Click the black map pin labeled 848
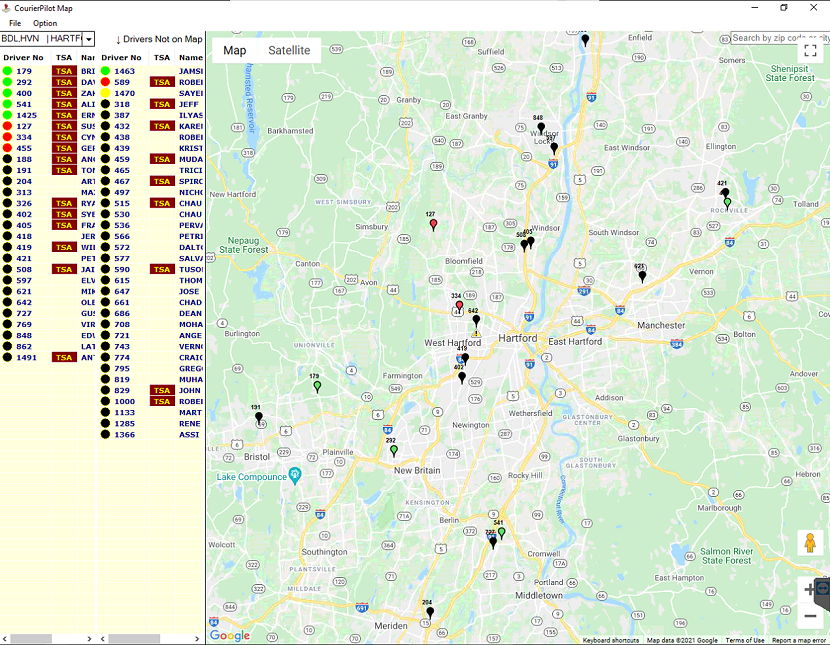 [540, 128]
